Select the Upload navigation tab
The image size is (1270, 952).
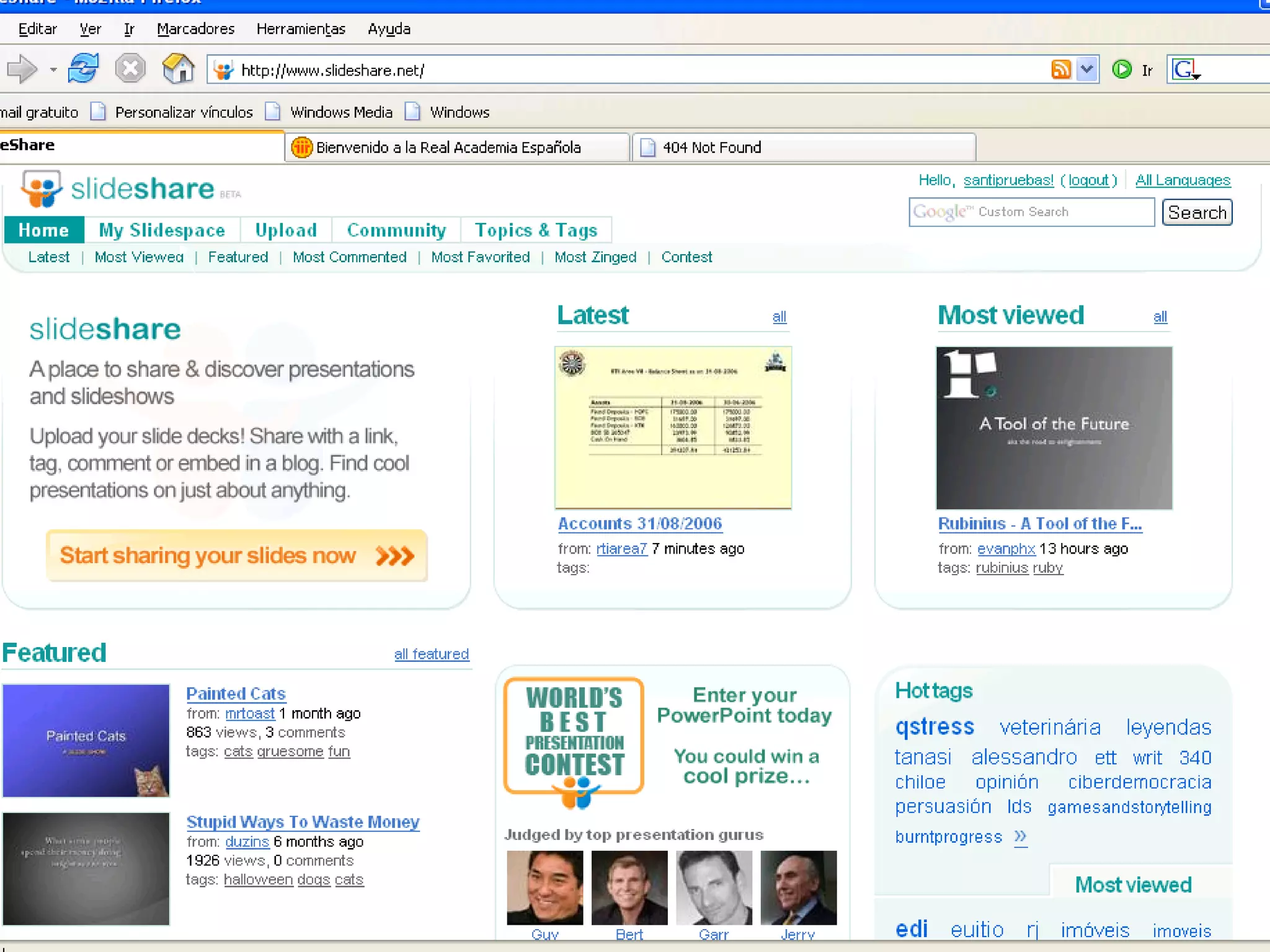coord(286,230)
